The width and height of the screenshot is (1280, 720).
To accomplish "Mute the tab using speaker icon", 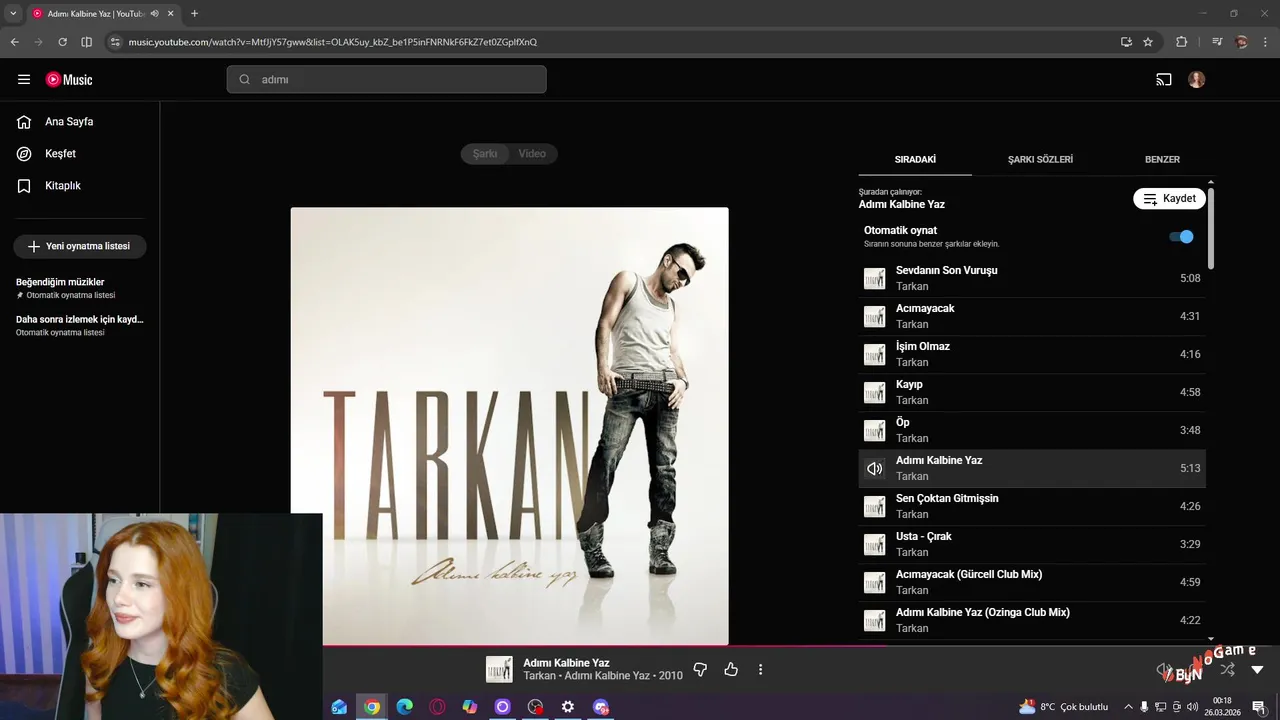I will pyautogui.click(x=155, y=14).
